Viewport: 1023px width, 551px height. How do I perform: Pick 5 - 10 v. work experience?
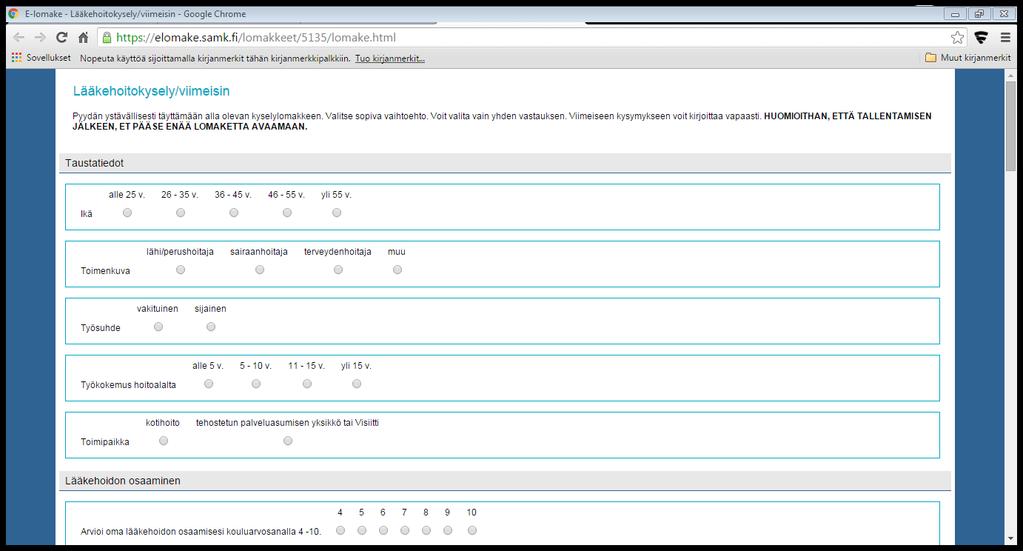point(256,383)
